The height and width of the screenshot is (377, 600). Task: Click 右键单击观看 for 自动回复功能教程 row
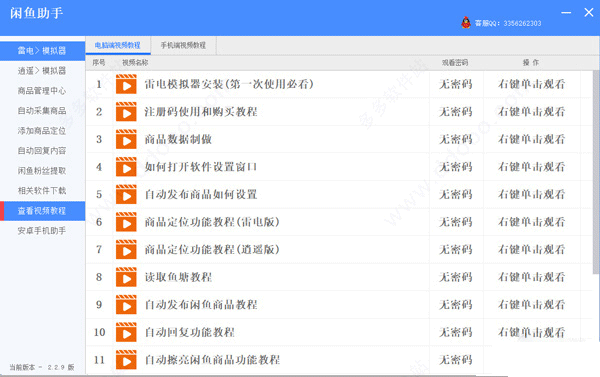coord(532,332)
